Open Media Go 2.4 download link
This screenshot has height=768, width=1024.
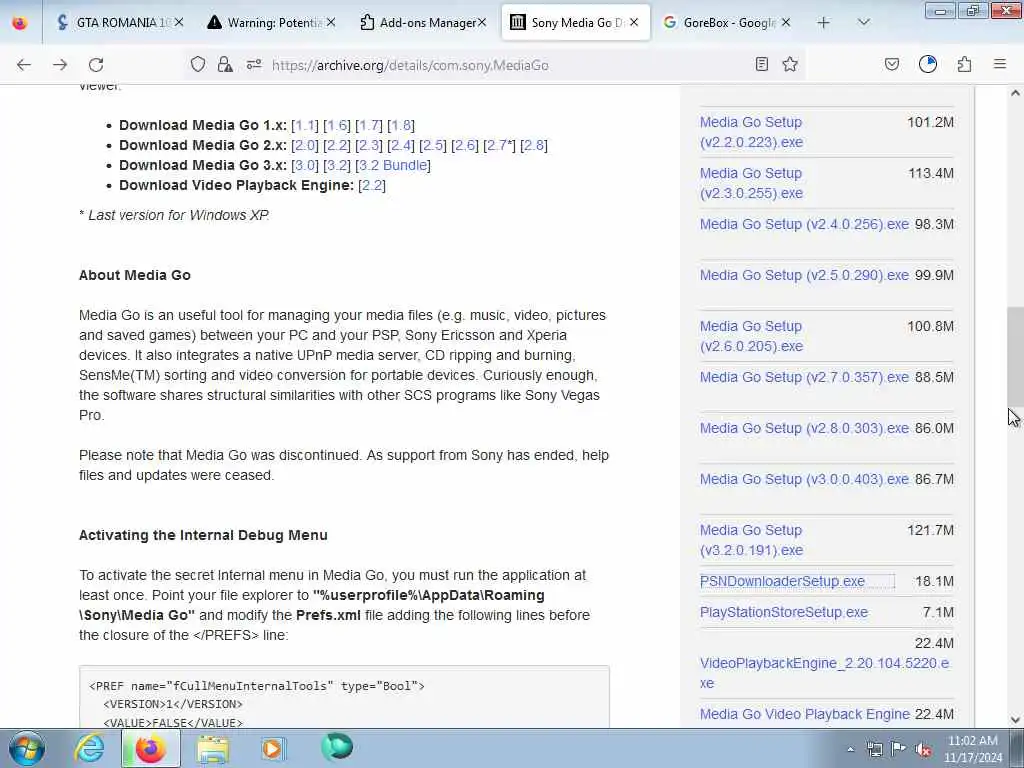coord(401,146)
